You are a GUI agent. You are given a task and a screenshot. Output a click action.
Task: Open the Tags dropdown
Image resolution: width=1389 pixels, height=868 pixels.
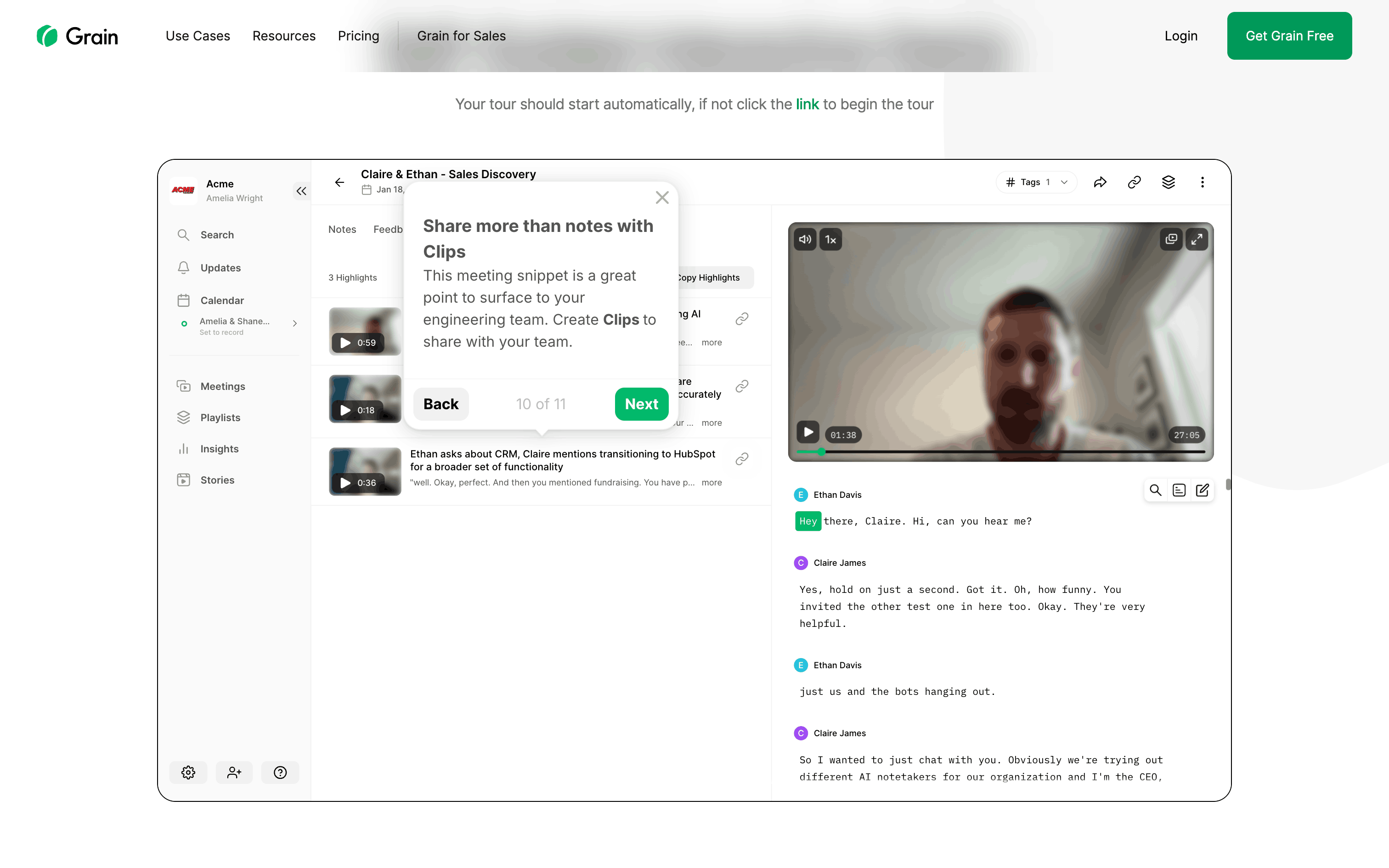pos(1036,183)
